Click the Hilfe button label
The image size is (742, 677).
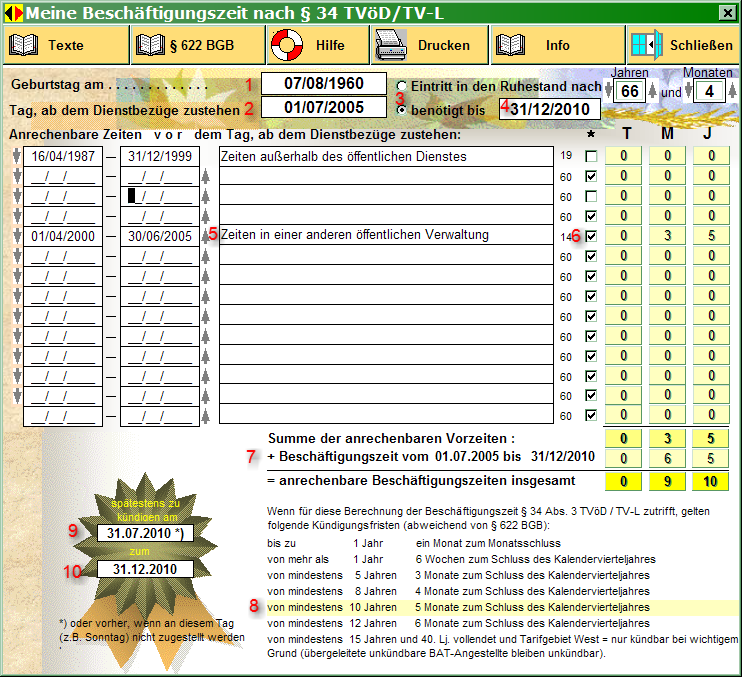[x=330, y=45]
